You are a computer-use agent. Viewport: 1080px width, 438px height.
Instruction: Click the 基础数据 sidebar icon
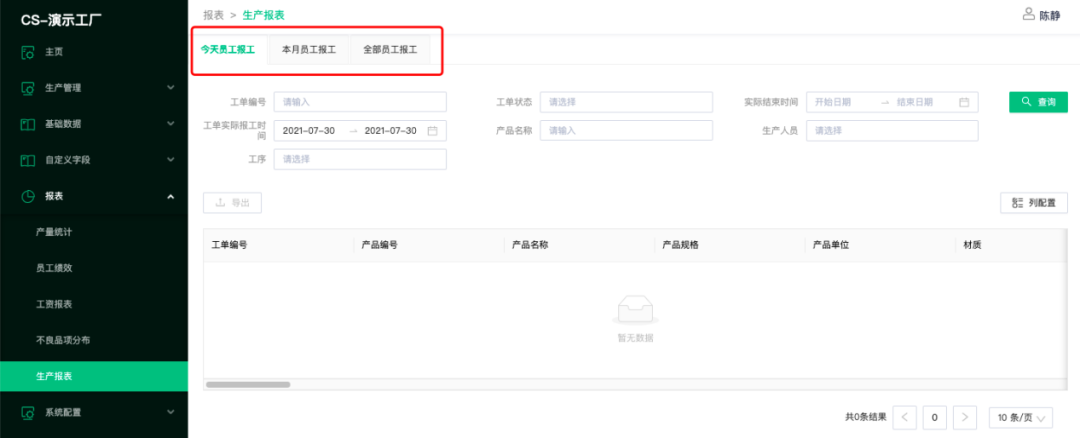tap(28, 124)
